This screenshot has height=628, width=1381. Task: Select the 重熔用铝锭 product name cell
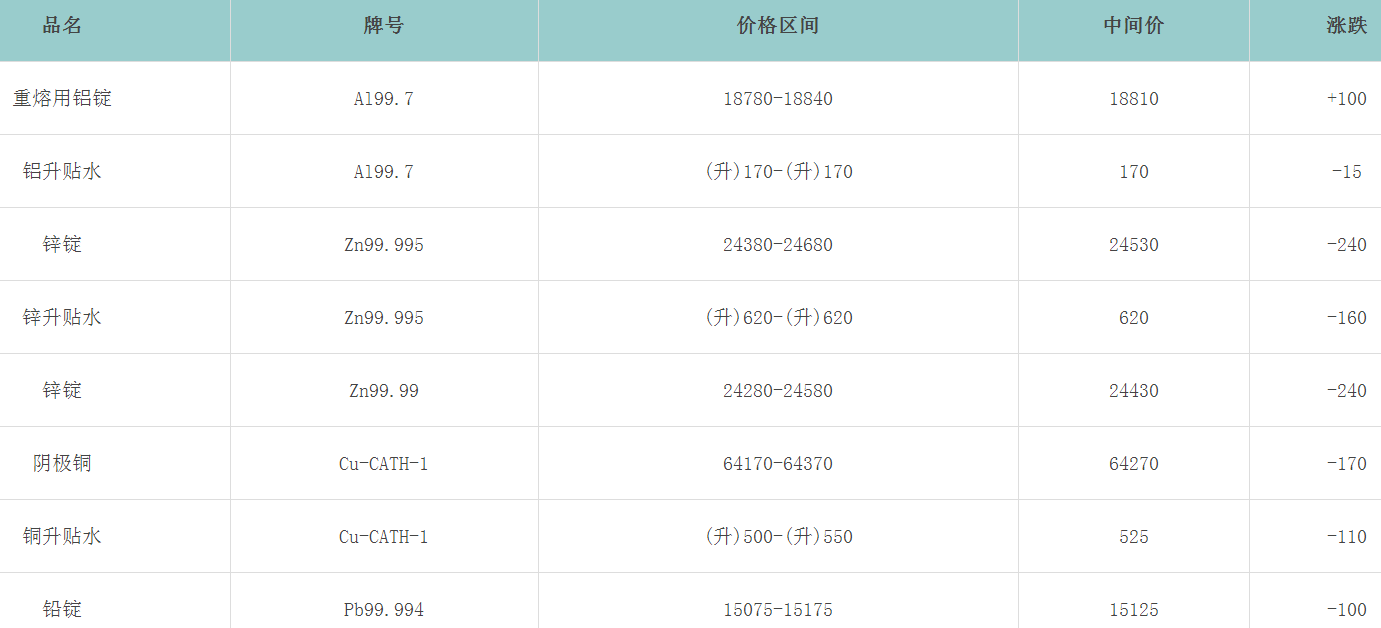point(62,98)
